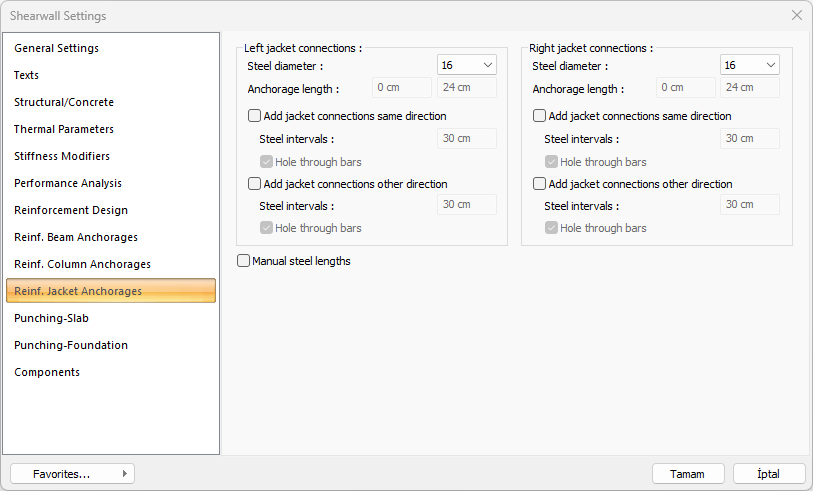813x491 pixels.
Task: Open the Favorites menu button
Action: click(72, 474)
